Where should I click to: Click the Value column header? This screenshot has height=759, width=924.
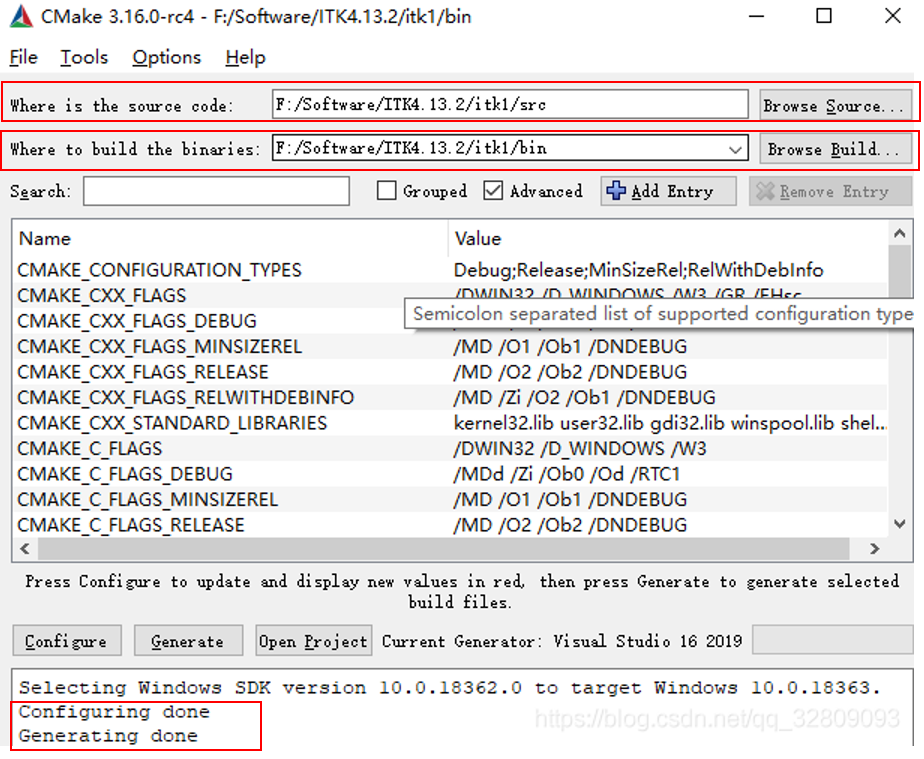tap(668, 238)
